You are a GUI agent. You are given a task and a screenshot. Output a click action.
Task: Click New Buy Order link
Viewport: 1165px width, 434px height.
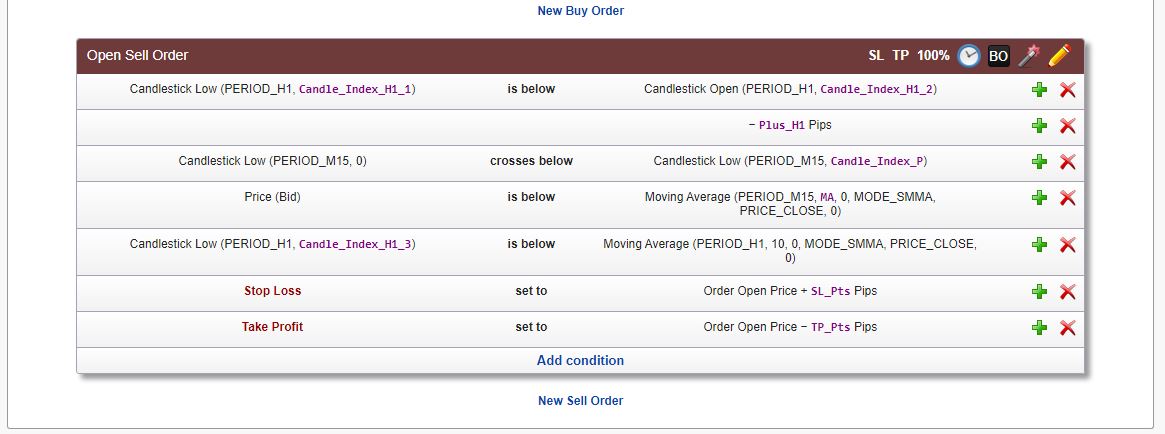pos(580,11)
